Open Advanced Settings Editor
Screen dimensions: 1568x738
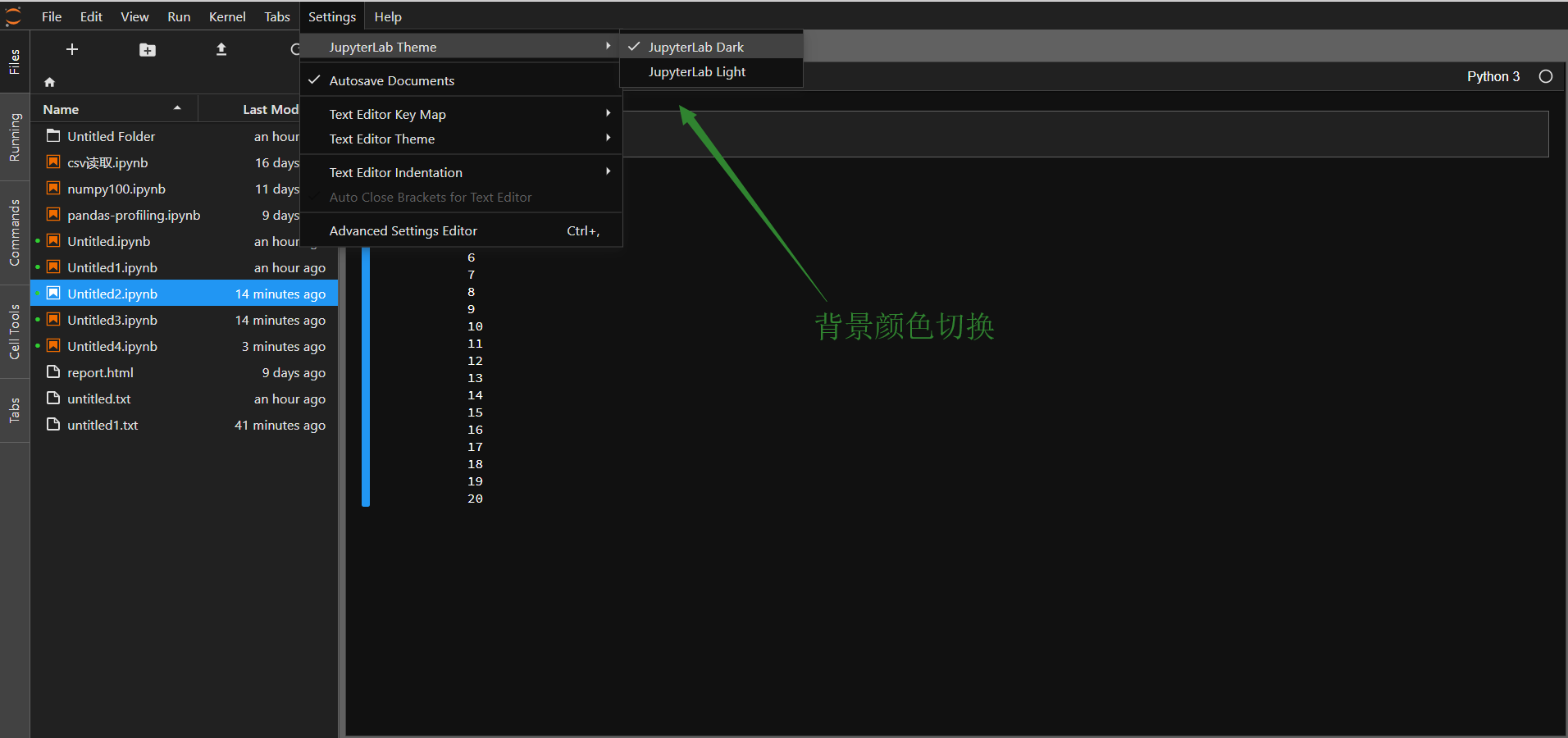click(x=461, y=230)
